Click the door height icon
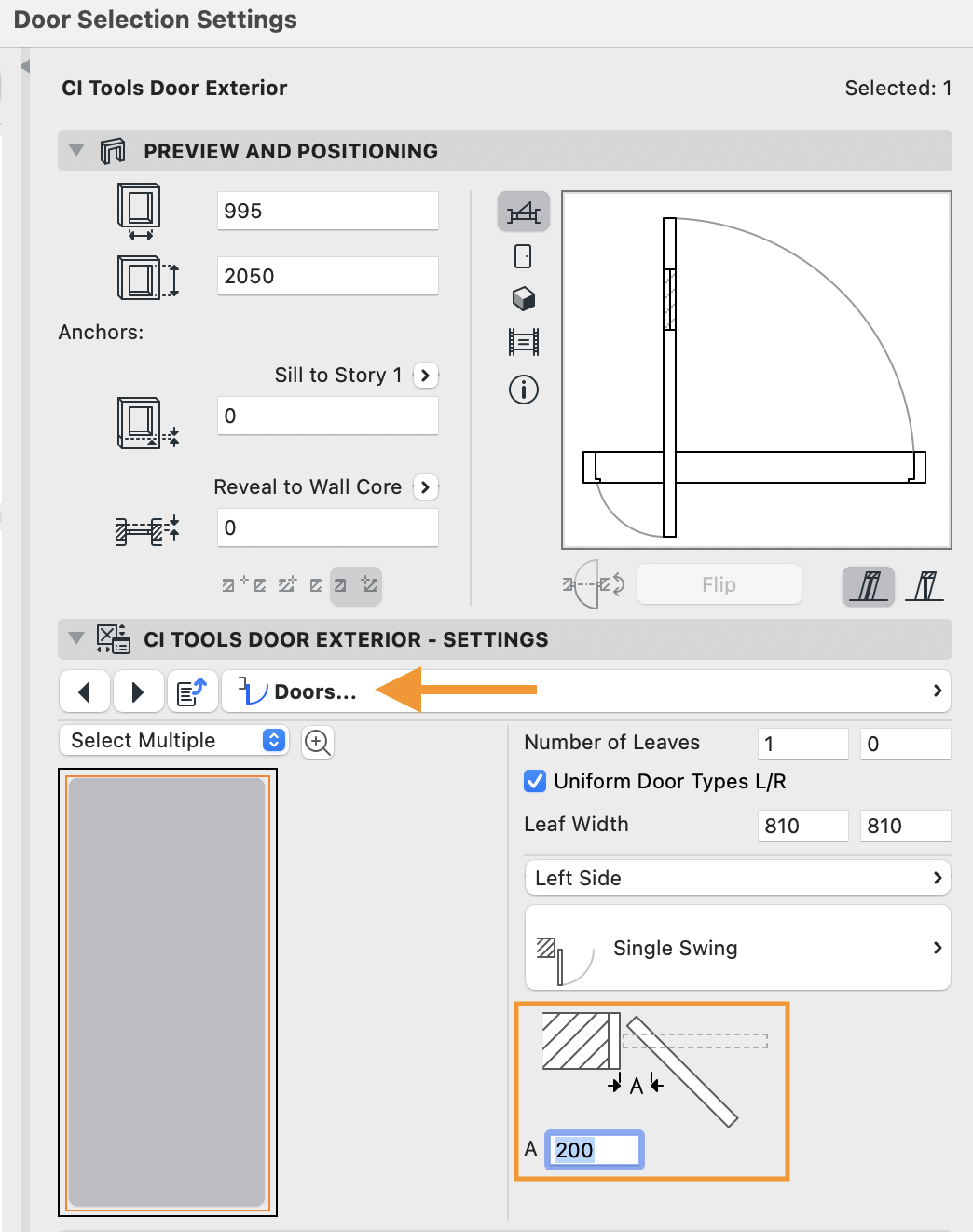 (147, 278)
